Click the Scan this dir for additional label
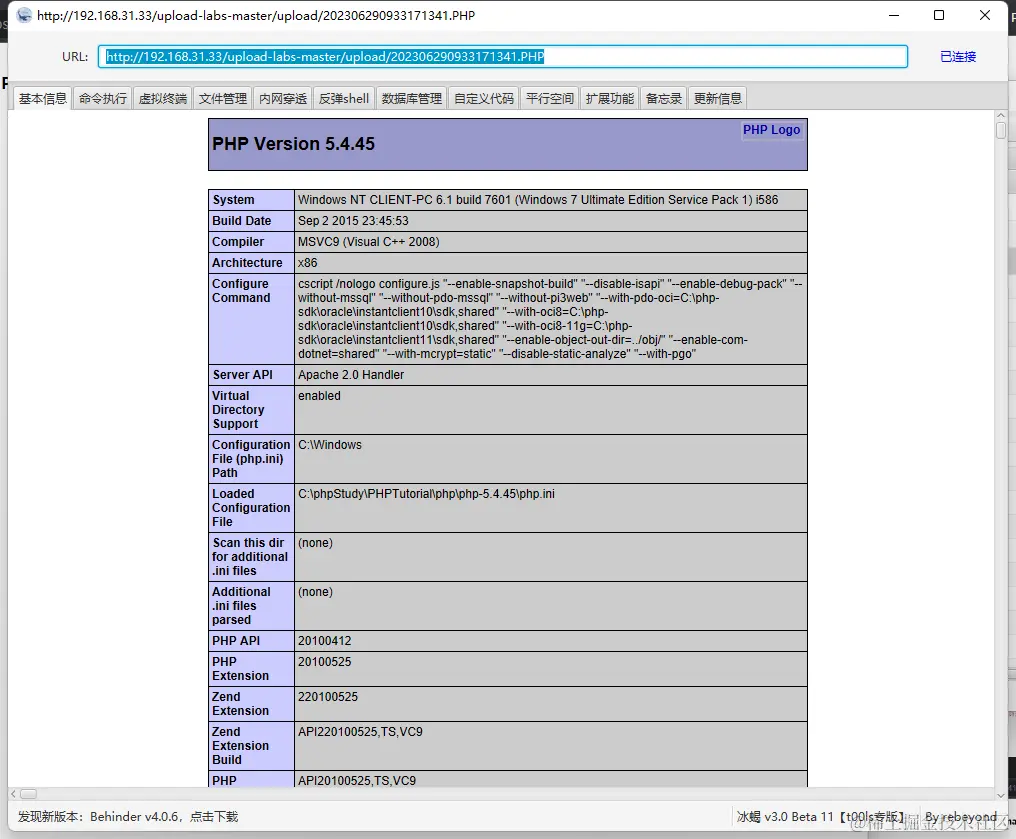This screenshot has height=839, width=1016. [x=249, y=557]
